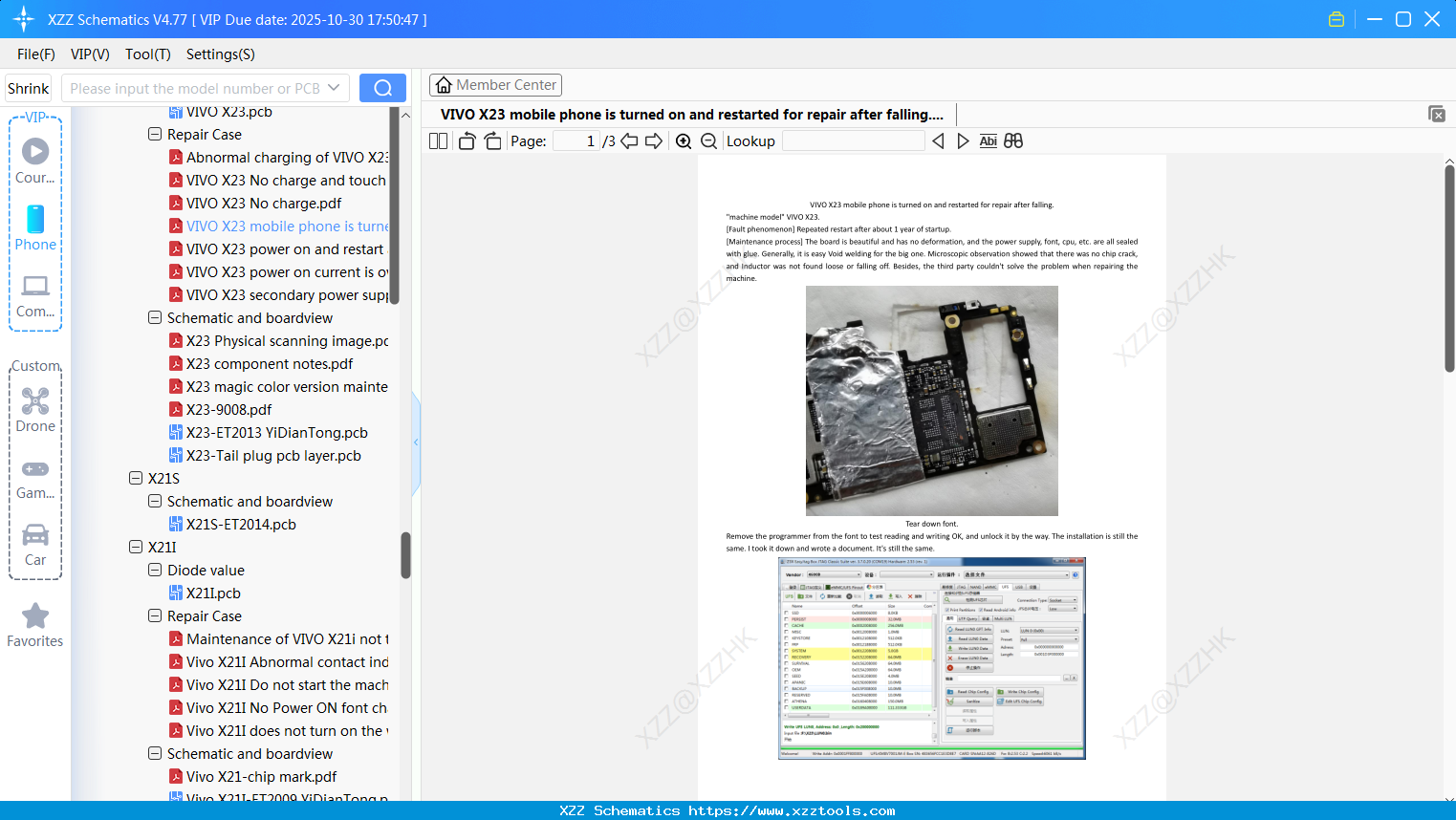The height and width of the screenshot is (820, 1456).
Task: Open the Car schematics category
Action: click(35, 542)
